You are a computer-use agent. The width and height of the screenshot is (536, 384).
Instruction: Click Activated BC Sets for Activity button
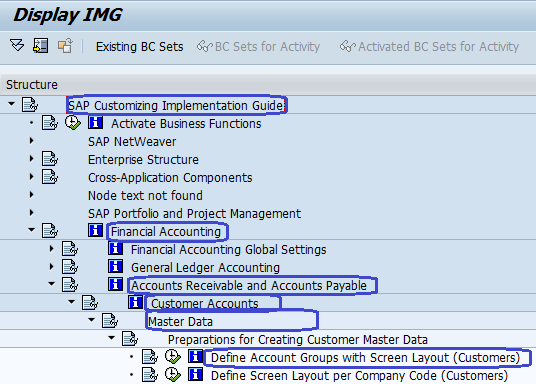coord(429,47)
